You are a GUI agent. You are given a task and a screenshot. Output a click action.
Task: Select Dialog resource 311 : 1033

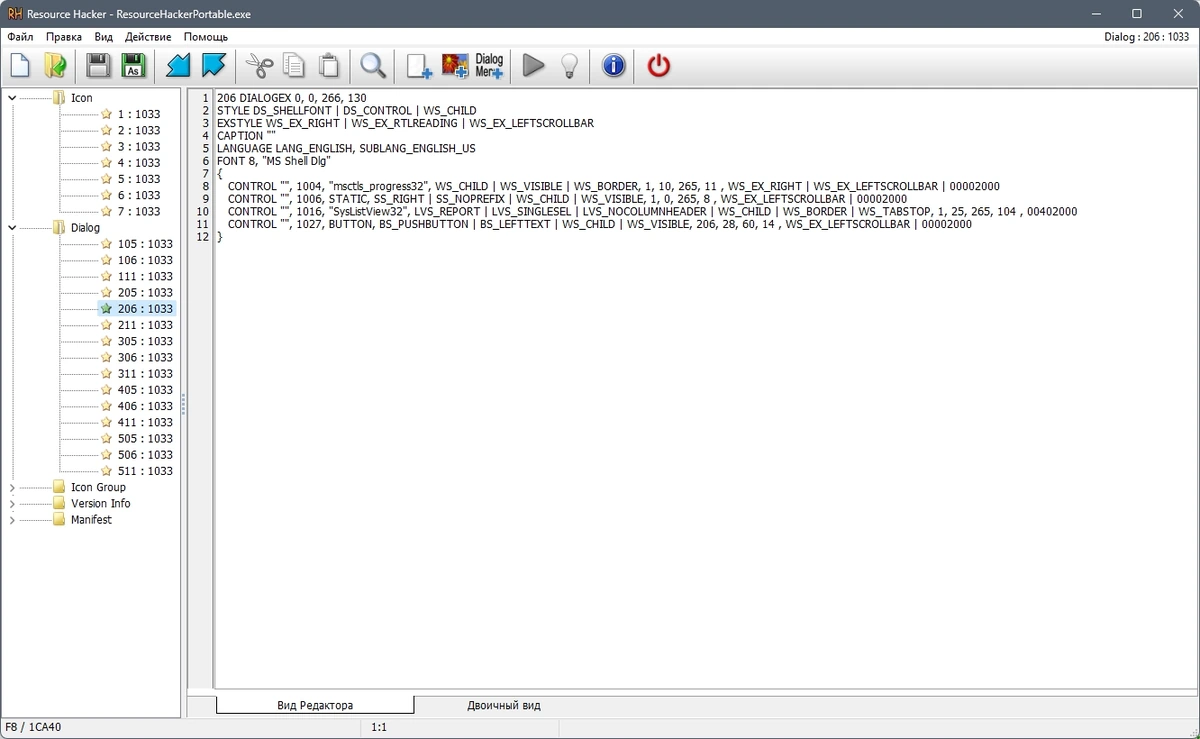pyautogui.click(x=145, y=374)
